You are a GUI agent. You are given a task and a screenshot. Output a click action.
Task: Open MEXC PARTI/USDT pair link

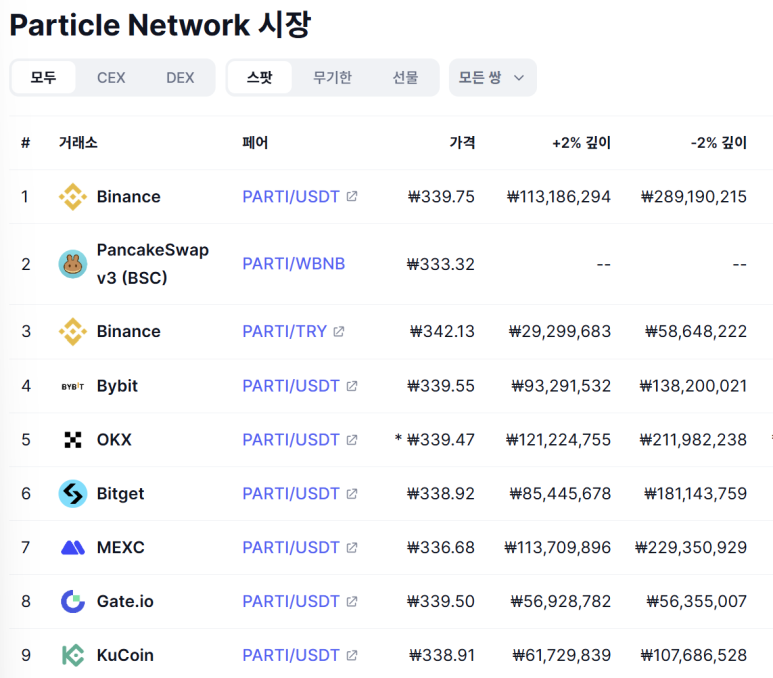point(291,547)
